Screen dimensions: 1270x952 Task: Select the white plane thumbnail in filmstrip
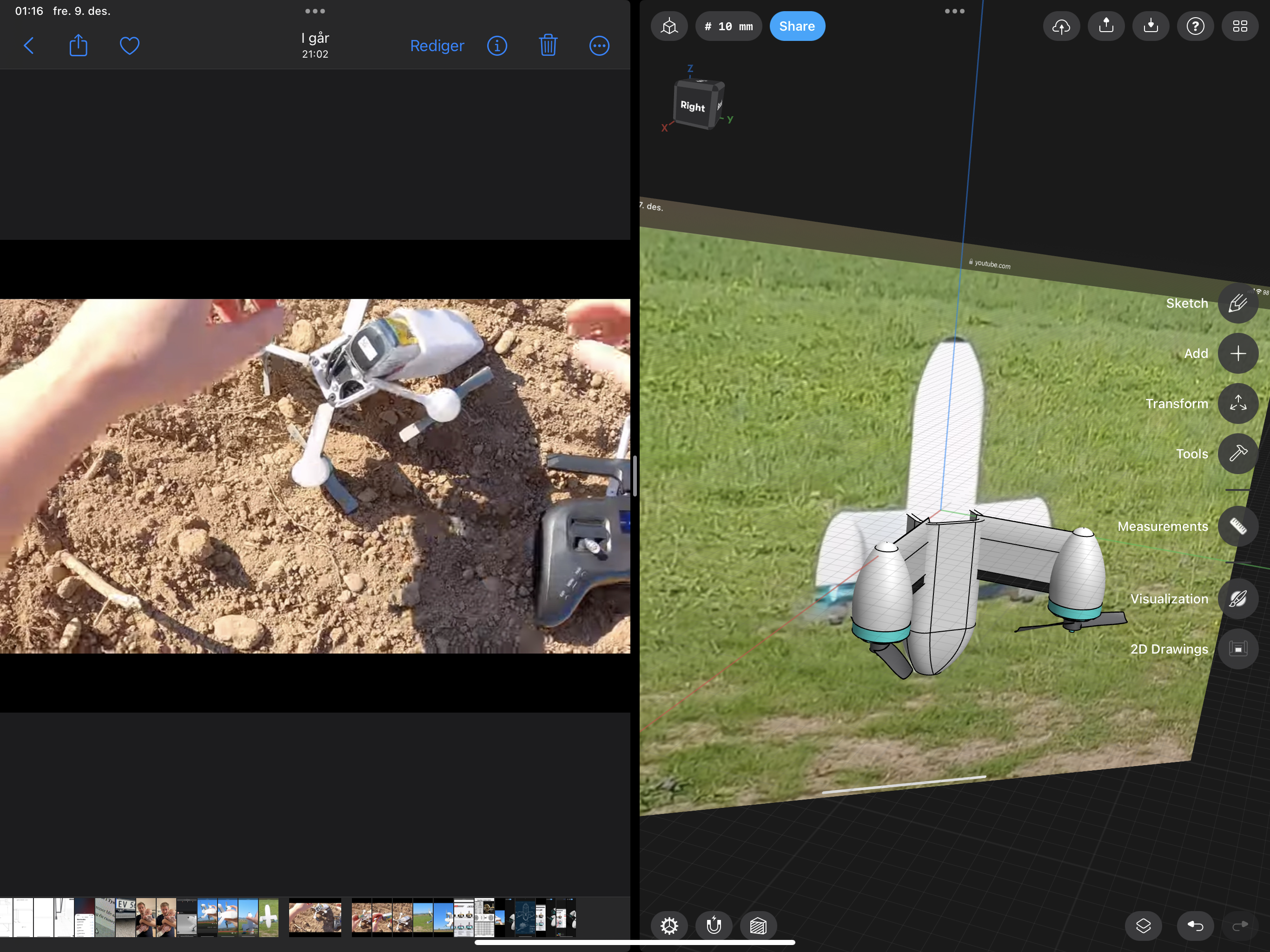pyautogui.click(x=268, y=918)
